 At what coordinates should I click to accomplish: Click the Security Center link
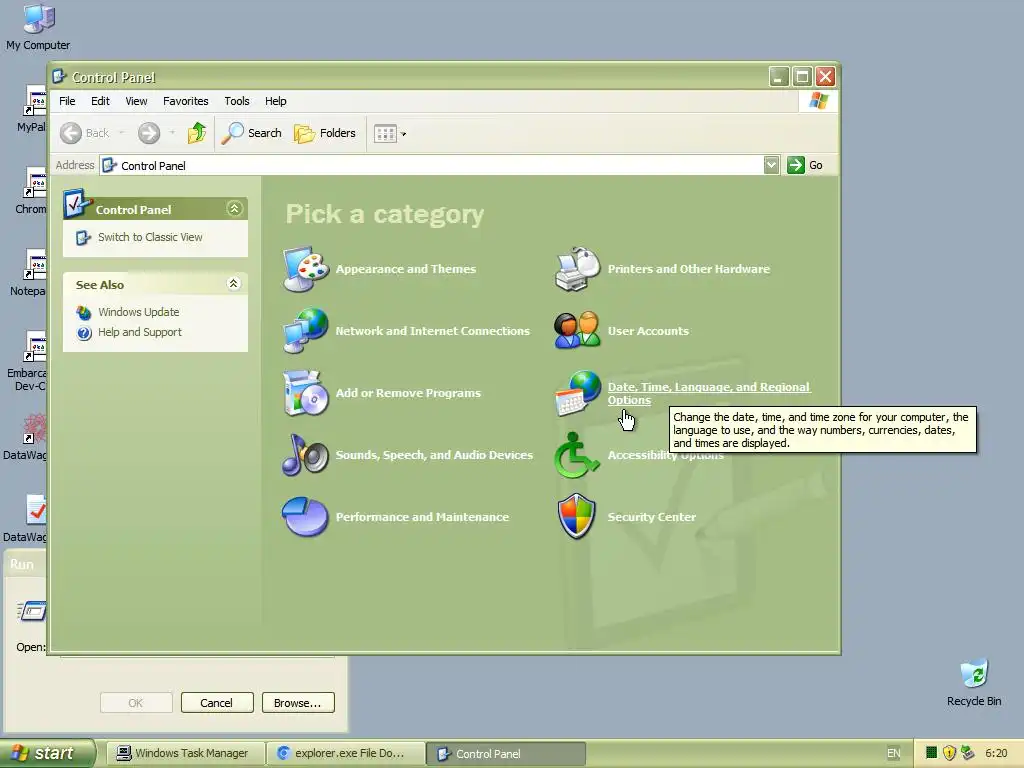click(x=651, y=517)
